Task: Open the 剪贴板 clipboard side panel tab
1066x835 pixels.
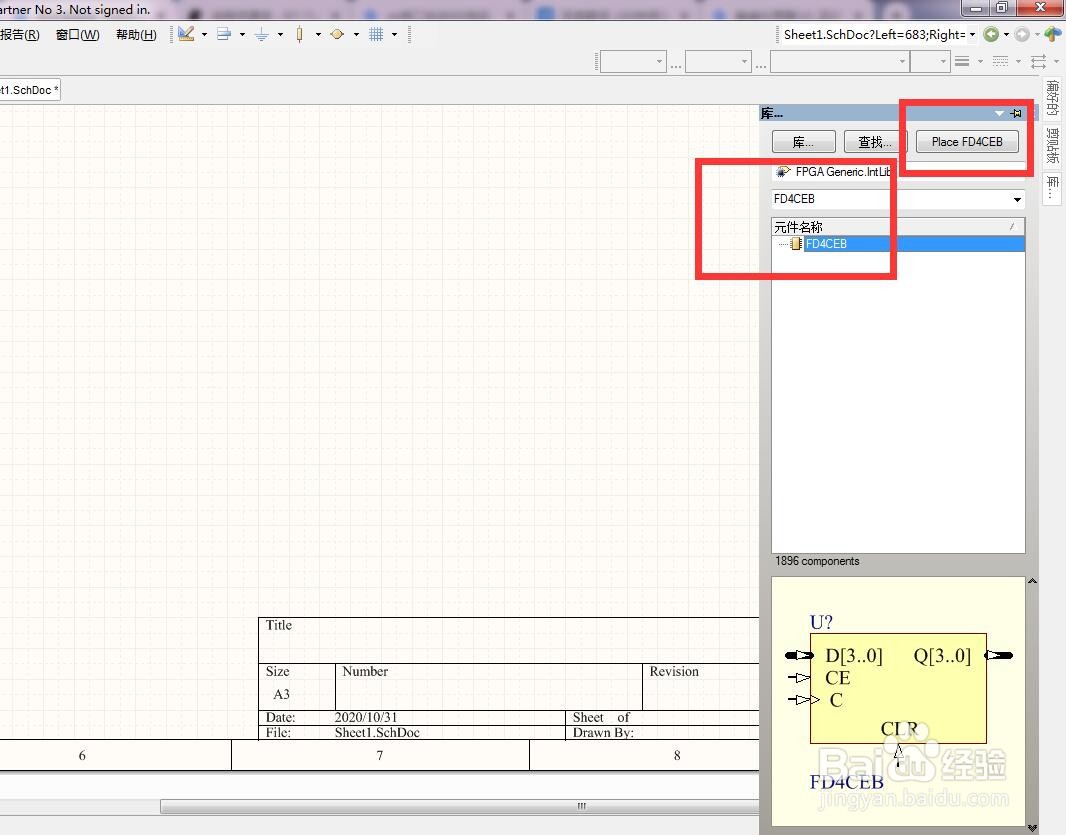Action: pos(1052,145)
